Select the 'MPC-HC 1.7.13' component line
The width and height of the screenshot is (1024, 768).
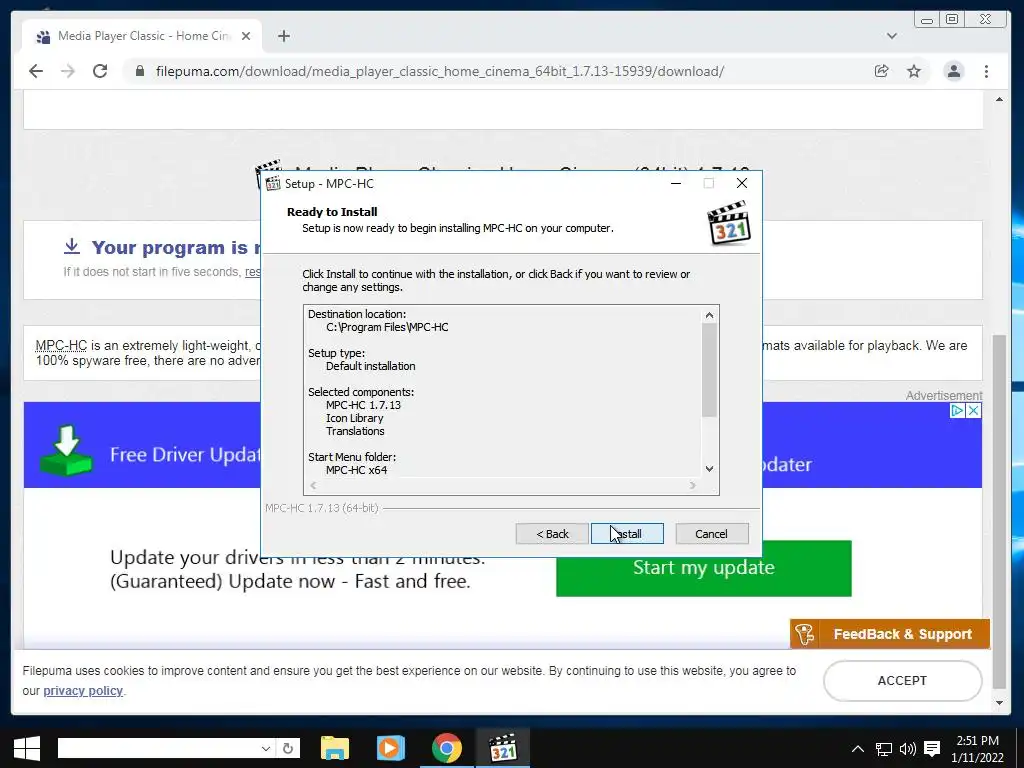(x=363, y=405)
